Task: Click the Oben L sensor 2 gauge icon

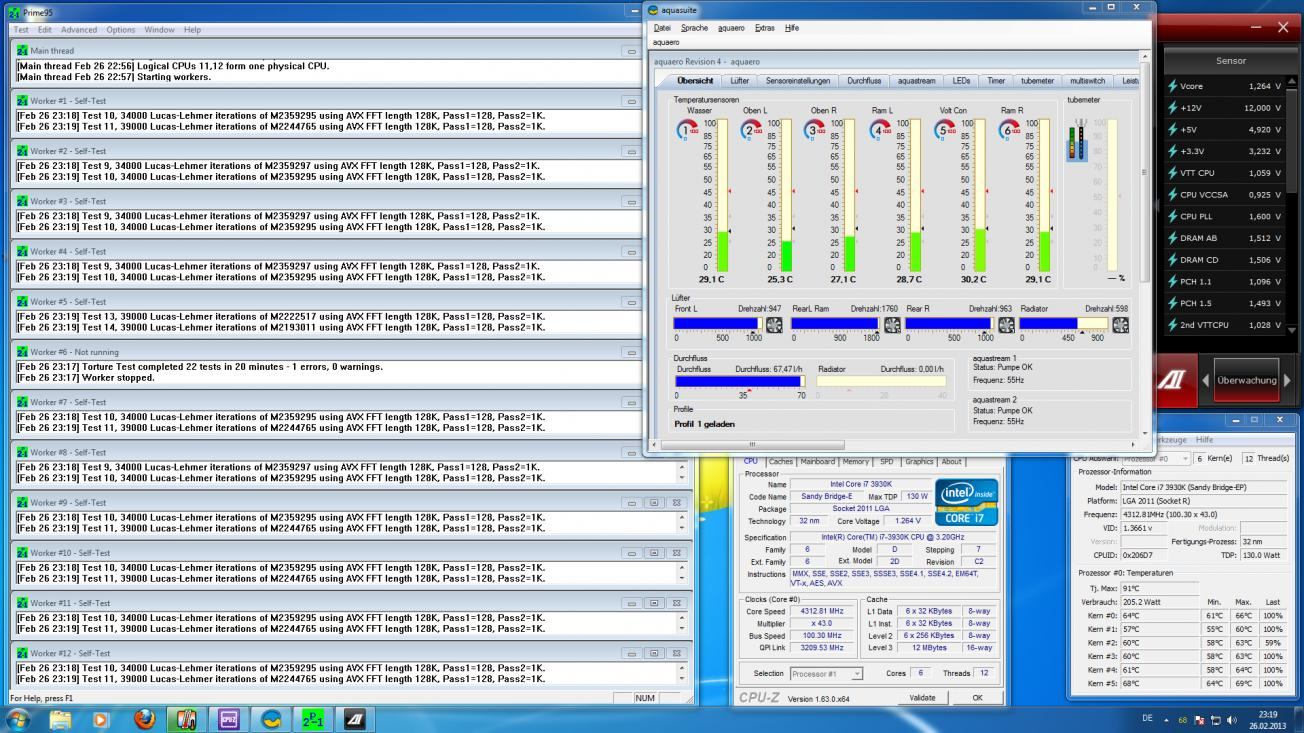Action: (x=751, y=129)
